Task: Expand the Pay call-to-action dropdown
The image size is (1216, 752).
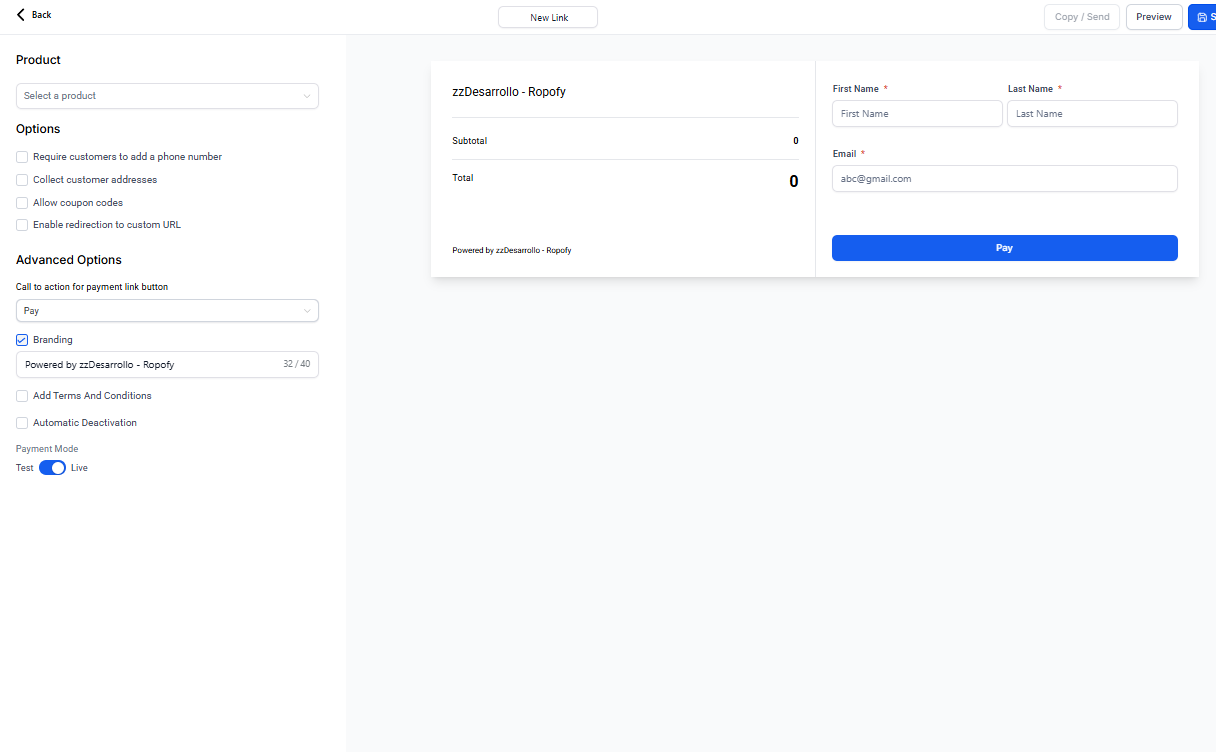Action: [167, 311]
